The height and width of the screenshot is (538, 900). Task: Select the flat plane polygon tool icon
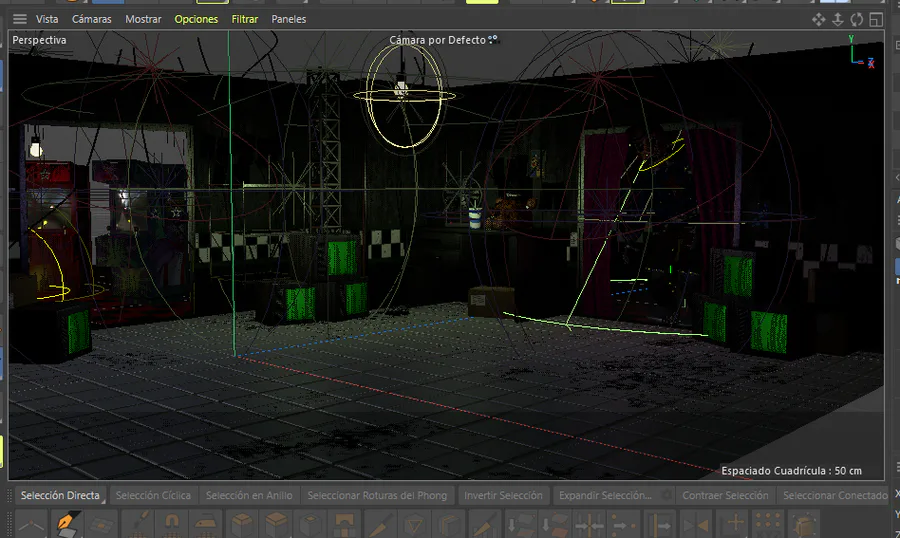[x=102, y=524]
